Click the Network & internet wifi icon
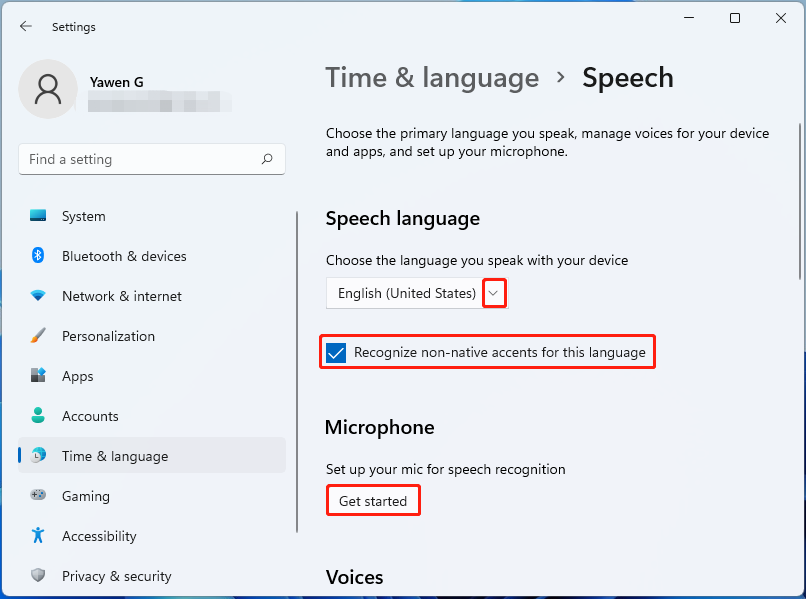This screenshot has width=806, height=599. (x=38, y=296)
